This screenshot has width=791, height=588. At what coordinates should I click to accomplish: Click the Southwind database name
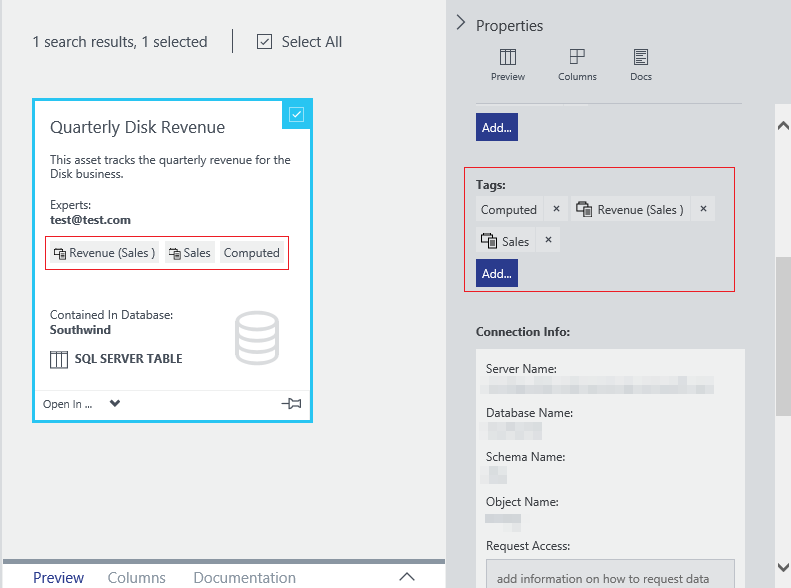[80, 330]
